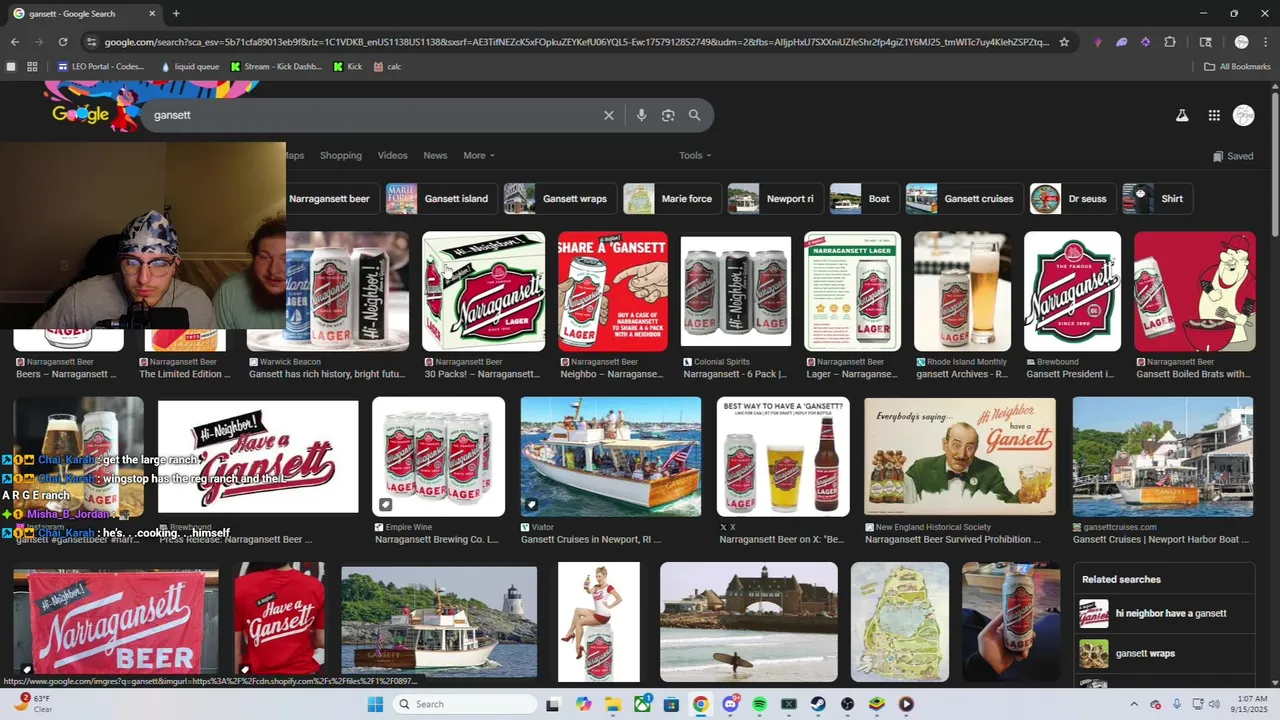The height and width of the screenshot is (720, 1280).
Task: Select the Gansett cruises filter chip
Action: coord(964,199)
